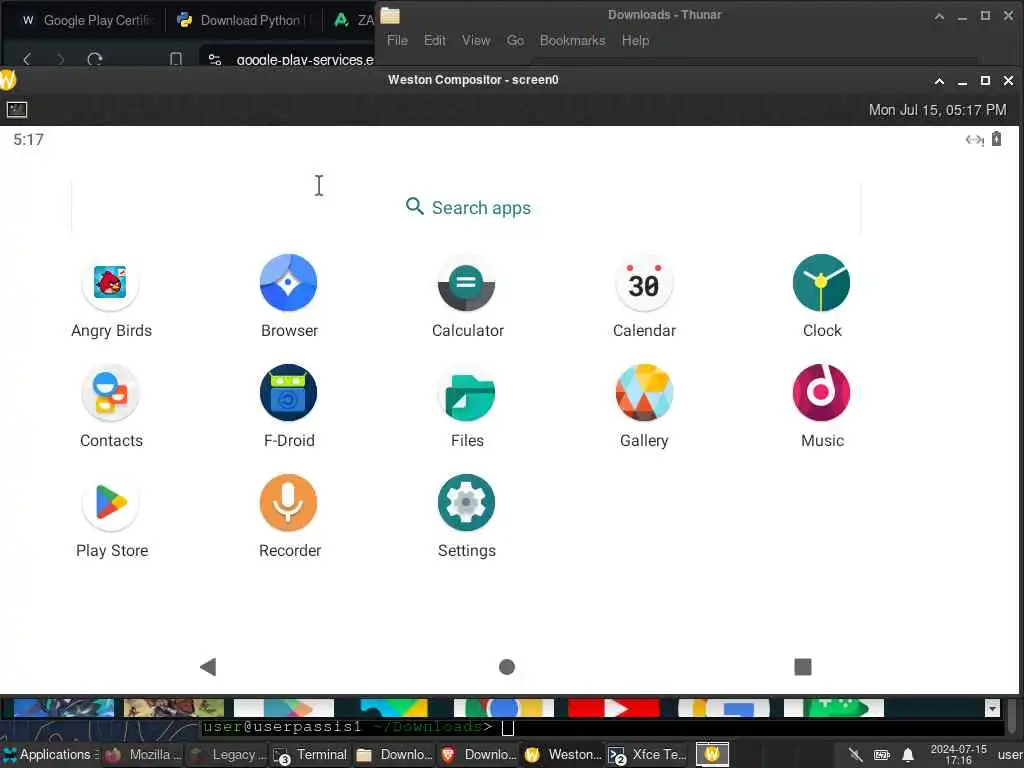The width and height of the screenshot is (1024, 768).
Task: Click the browser reload button
Action: coord(95,59)
